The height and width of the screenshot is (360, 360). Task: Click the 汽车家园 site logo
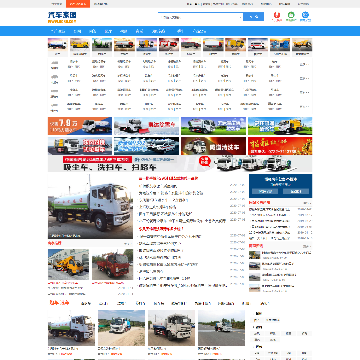click(62, 17)
